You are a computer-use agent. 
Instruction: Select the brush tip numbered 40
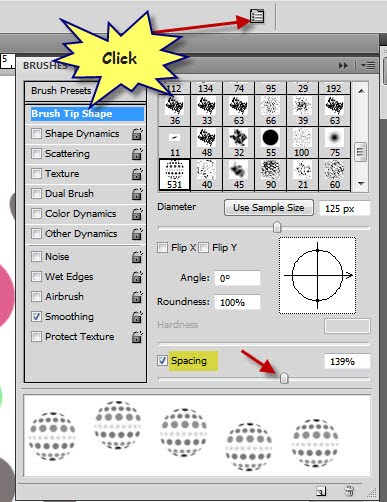(207, 175)
